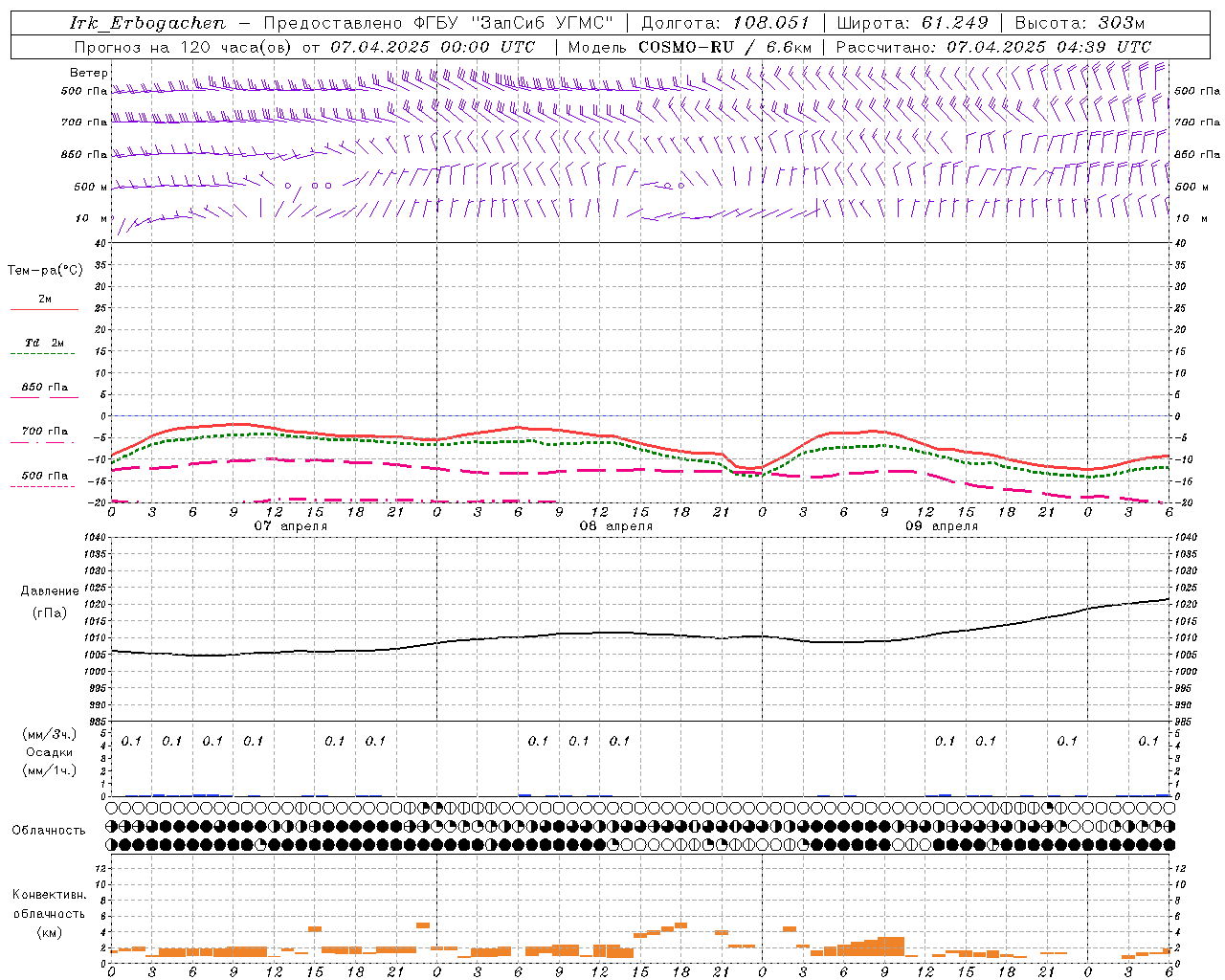The width and height of the screenshot is (1225, 980).
Task: Click the 09 апреля date label
Action: (x=942, y=526)
